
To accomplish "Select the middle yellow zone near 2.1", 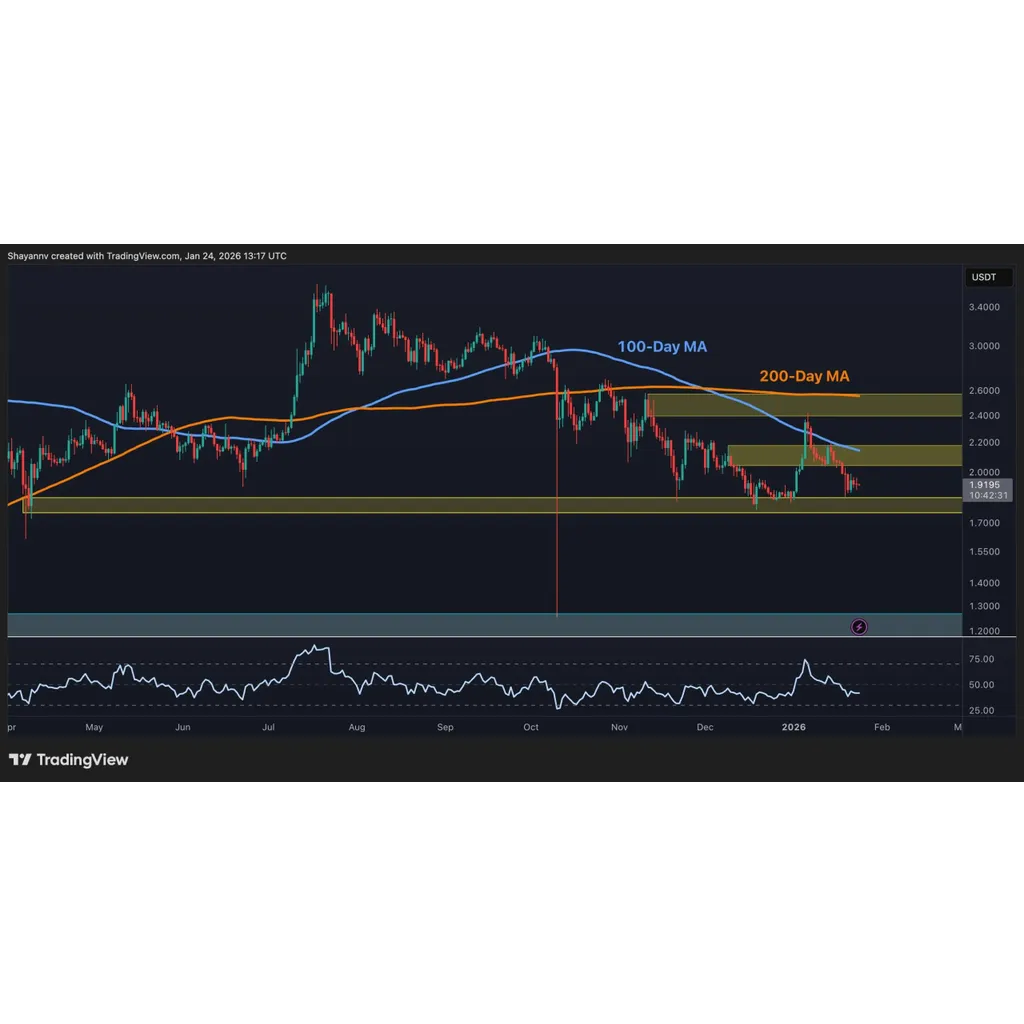I will pos(844,455).
